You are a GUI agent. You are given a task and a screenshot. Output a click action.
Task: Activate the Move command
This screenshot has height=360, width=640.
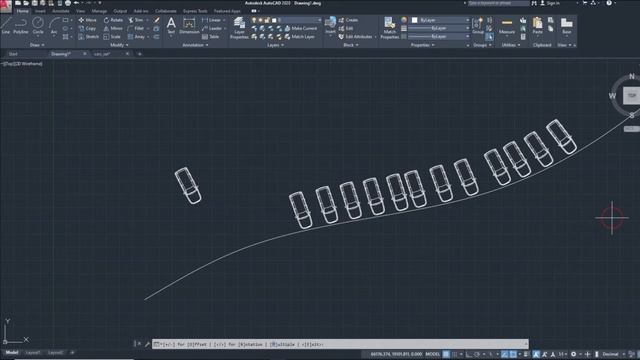(x=88, y=20)
